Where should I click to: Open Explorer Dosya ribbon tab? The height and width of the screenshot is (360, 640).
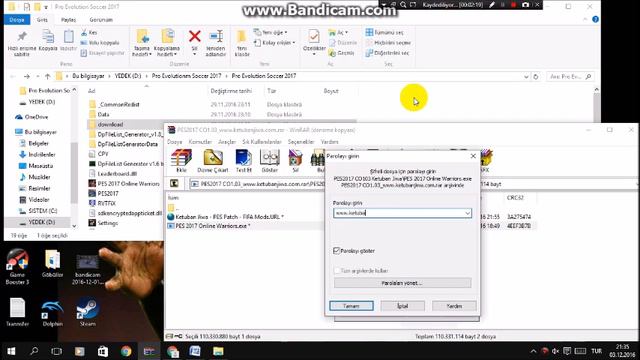(x=17, y=20)
